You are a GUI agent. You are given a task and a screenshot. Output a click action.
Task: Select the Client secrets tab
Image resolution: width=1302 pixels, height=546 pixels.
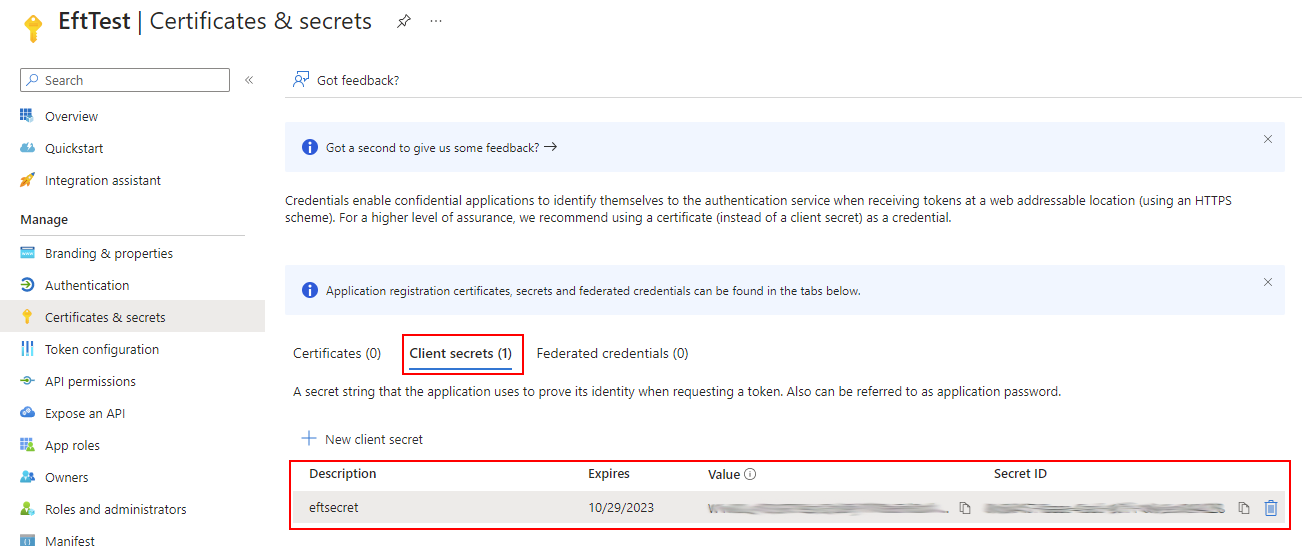click(x=460, y=353)
